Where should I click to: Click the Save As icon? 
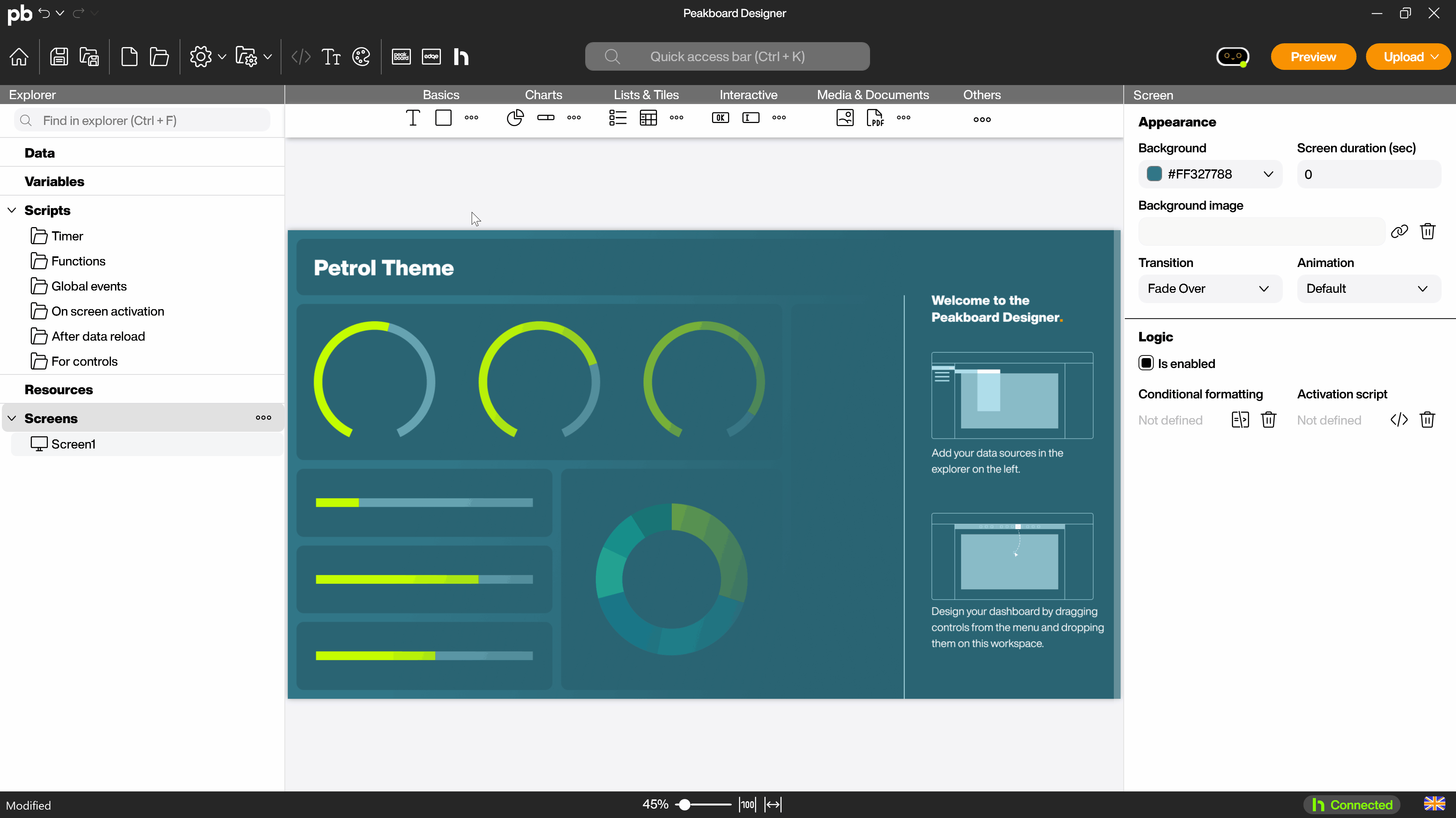click(x=89, y=57)
